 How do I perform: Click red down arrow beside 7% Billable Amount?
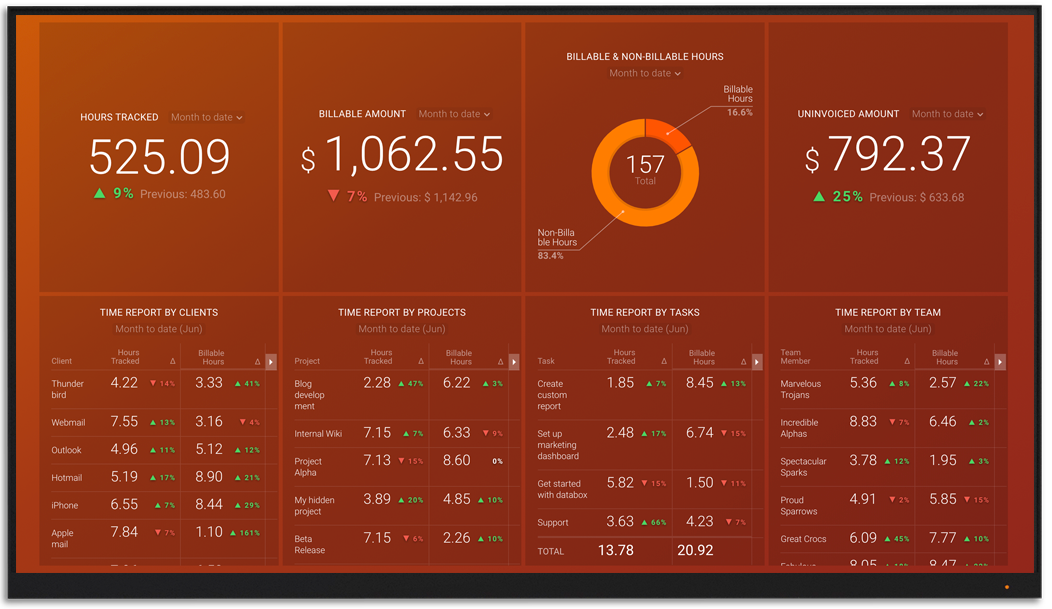334,197
